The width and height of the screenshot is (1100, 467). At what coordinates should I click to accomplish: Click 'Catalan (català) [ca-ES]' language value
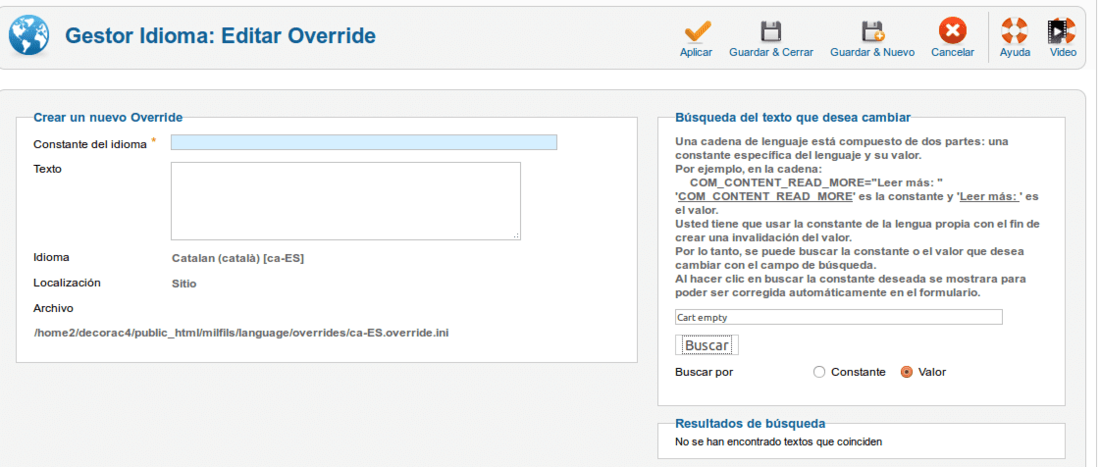(238, 258)
